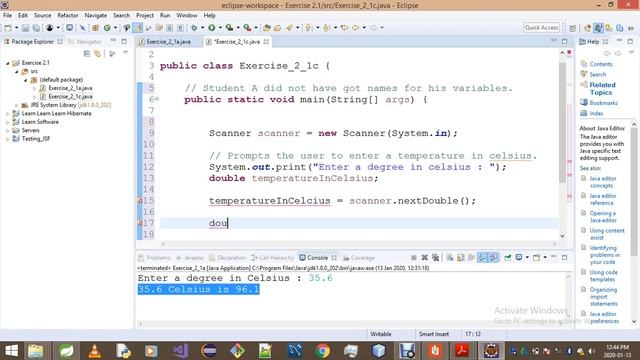Click the Related Topics link in Help
640x360 pixels.
coord(602,89)
